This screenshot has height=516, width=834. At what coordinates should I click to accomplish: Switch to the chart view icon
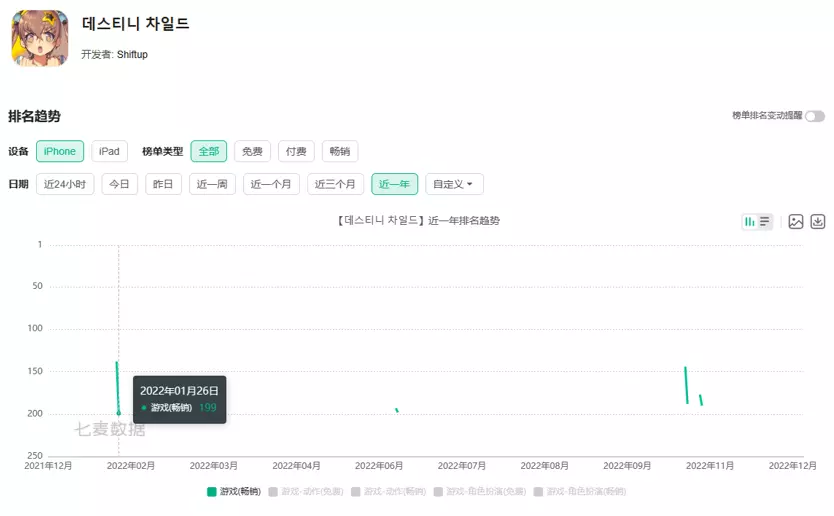click(749, 221)
